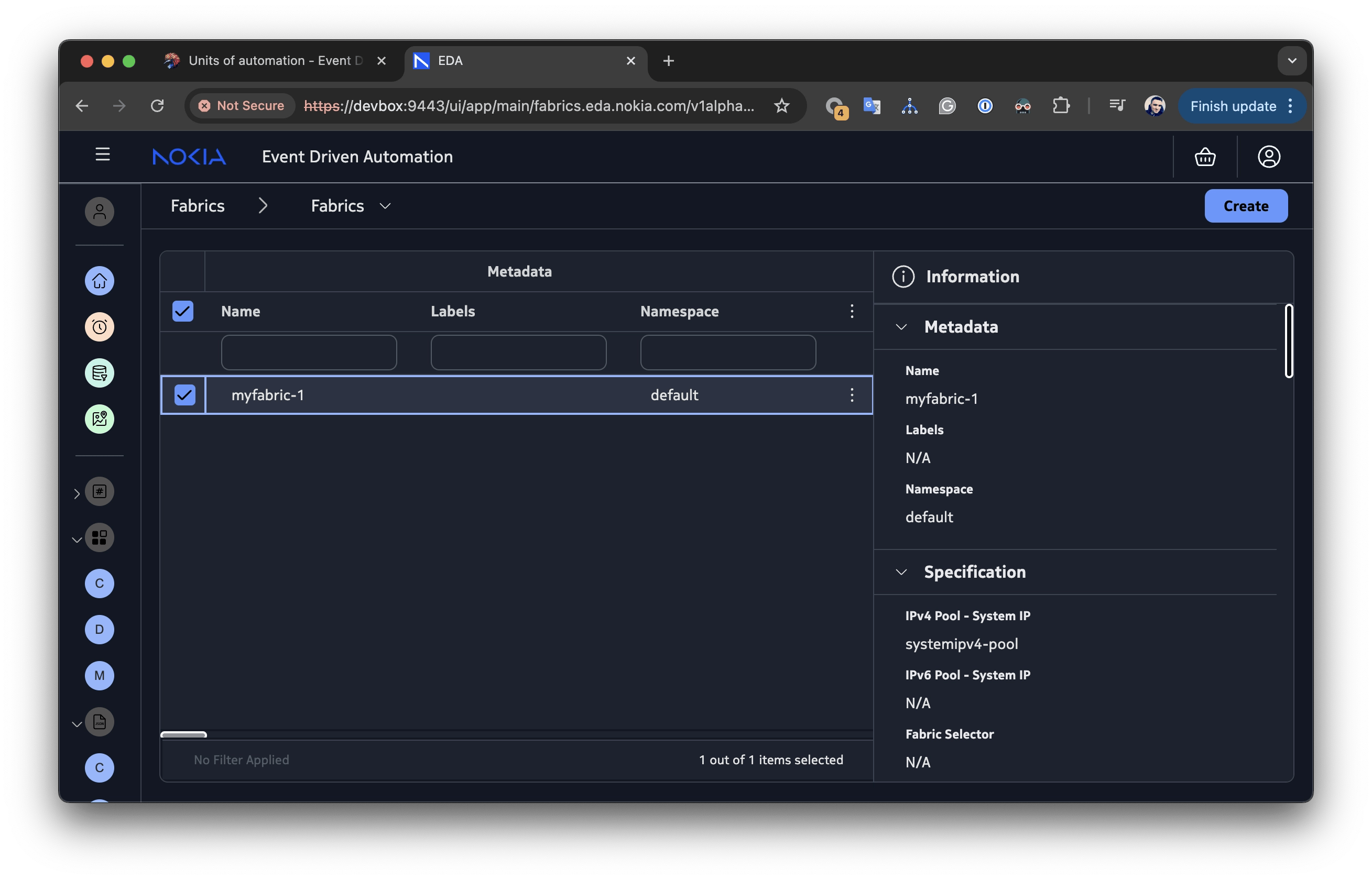Switch to Units of automation browser tab

275,61
